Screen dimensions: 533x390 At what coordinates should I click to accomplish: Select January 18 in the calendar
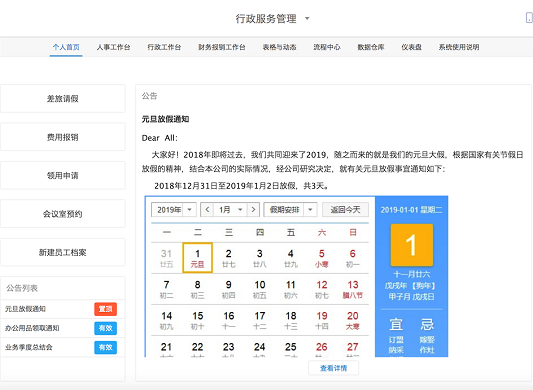click(x=291, y=321)
